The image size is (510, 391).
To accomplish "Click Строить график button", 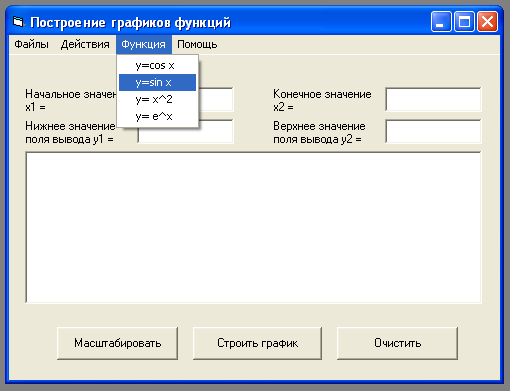I will click(257, 343).
